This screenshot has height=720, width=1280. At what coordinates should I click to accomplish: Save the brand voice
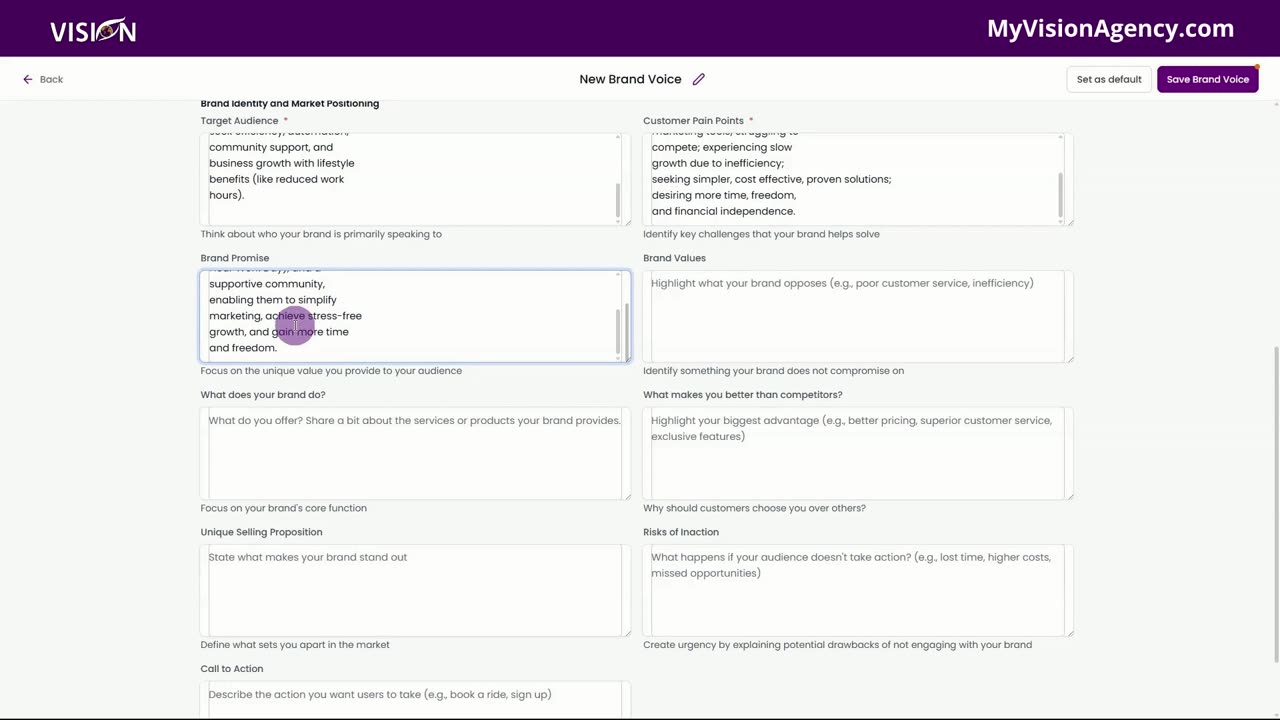[x=1207, y=79]
